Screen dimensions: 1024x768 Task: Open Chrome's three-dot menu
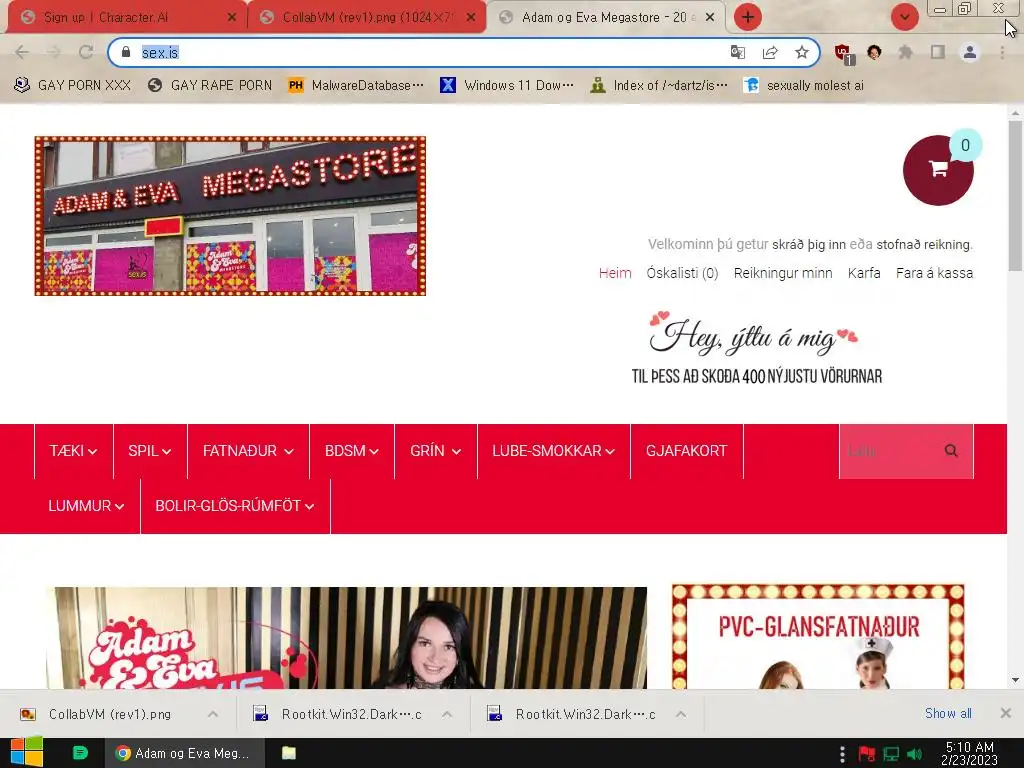tap(1002, 52)
